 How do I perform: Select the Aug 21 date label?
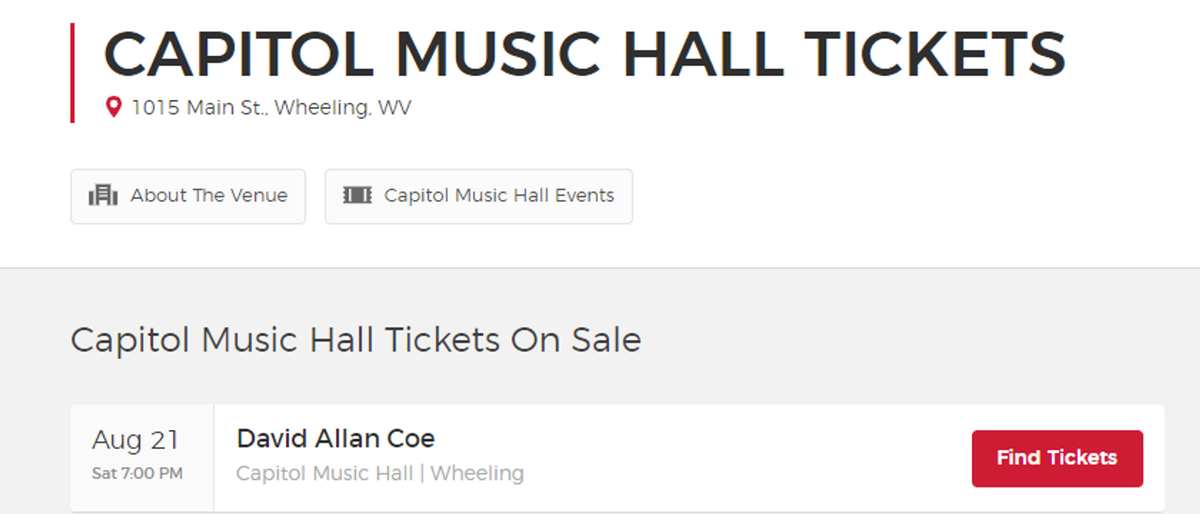click(x=135, y=439)
